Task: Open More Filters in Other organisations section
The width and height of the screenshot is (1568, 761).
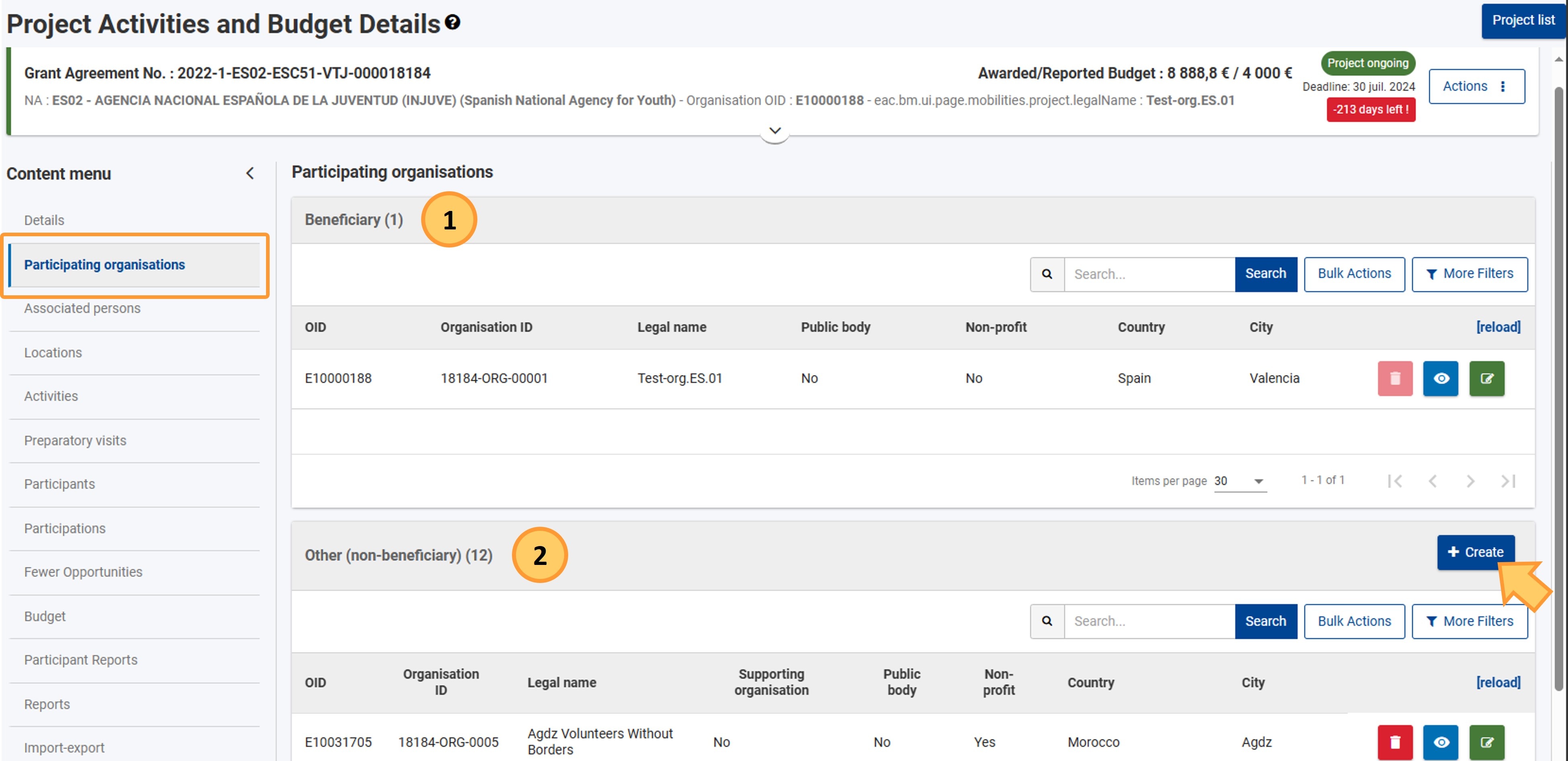Action: point(1470,621)
